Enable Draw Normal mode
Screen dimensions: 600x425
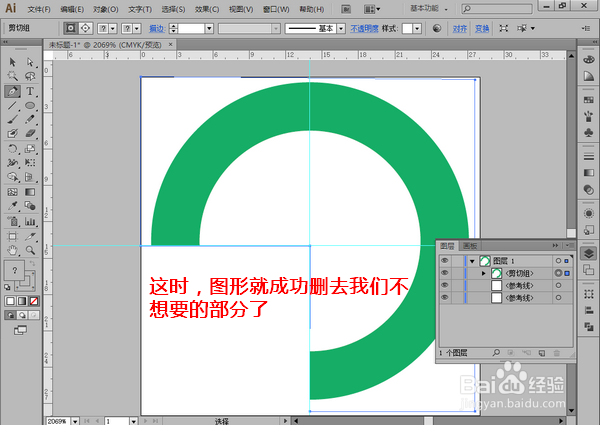(x=11, y=315)
